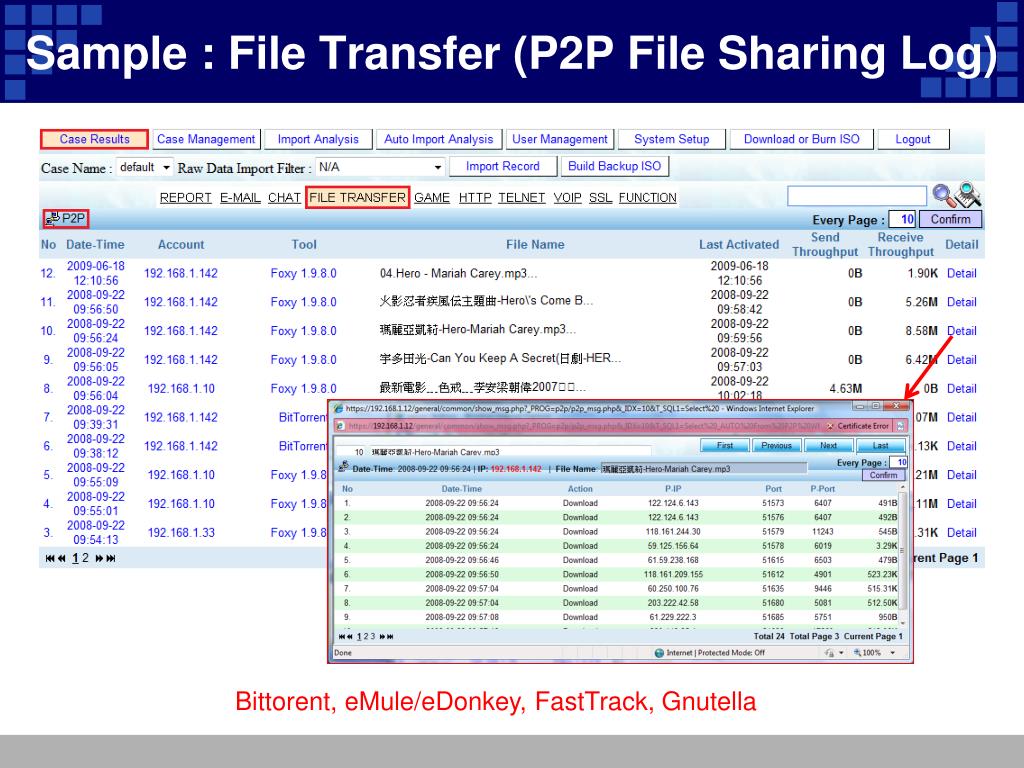The height and width of the screenshot is (768, 1024).
Task: Open Detail link for row 10
Action: pyautogui.click(x=961, y=331)
